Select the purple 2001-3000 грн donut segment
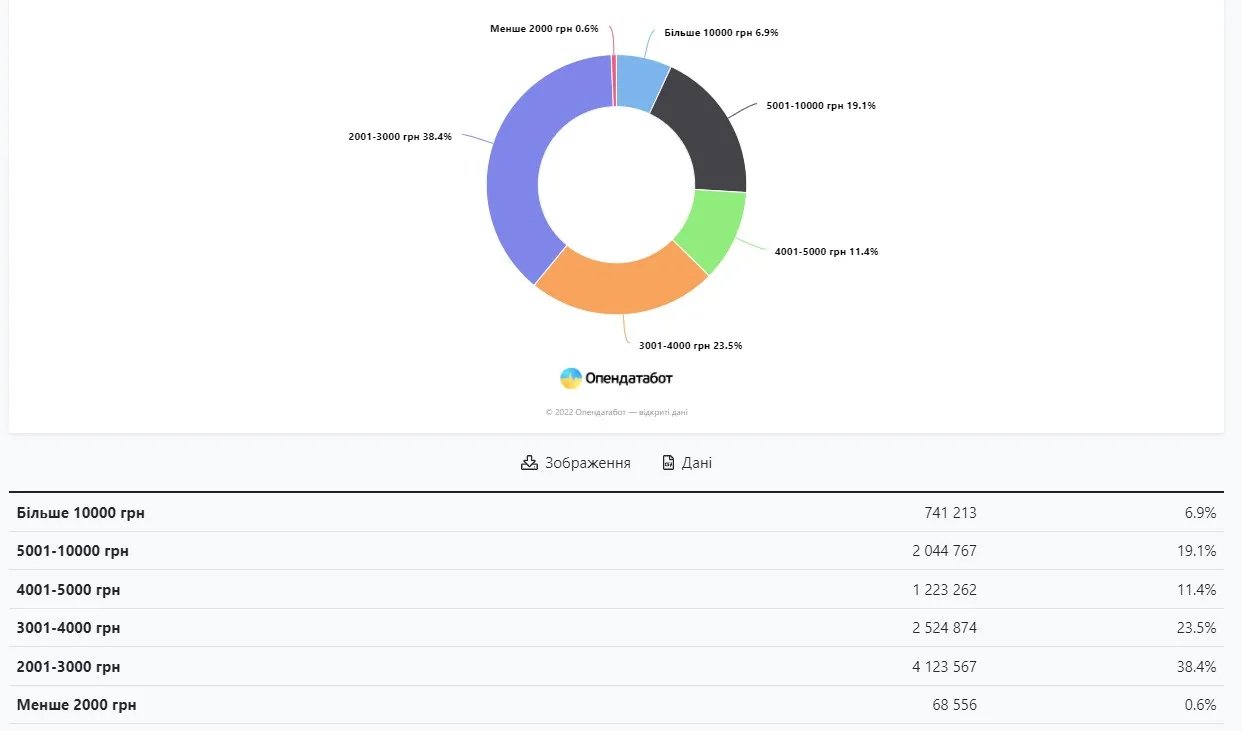1242x731 pixels. [514, 180]
